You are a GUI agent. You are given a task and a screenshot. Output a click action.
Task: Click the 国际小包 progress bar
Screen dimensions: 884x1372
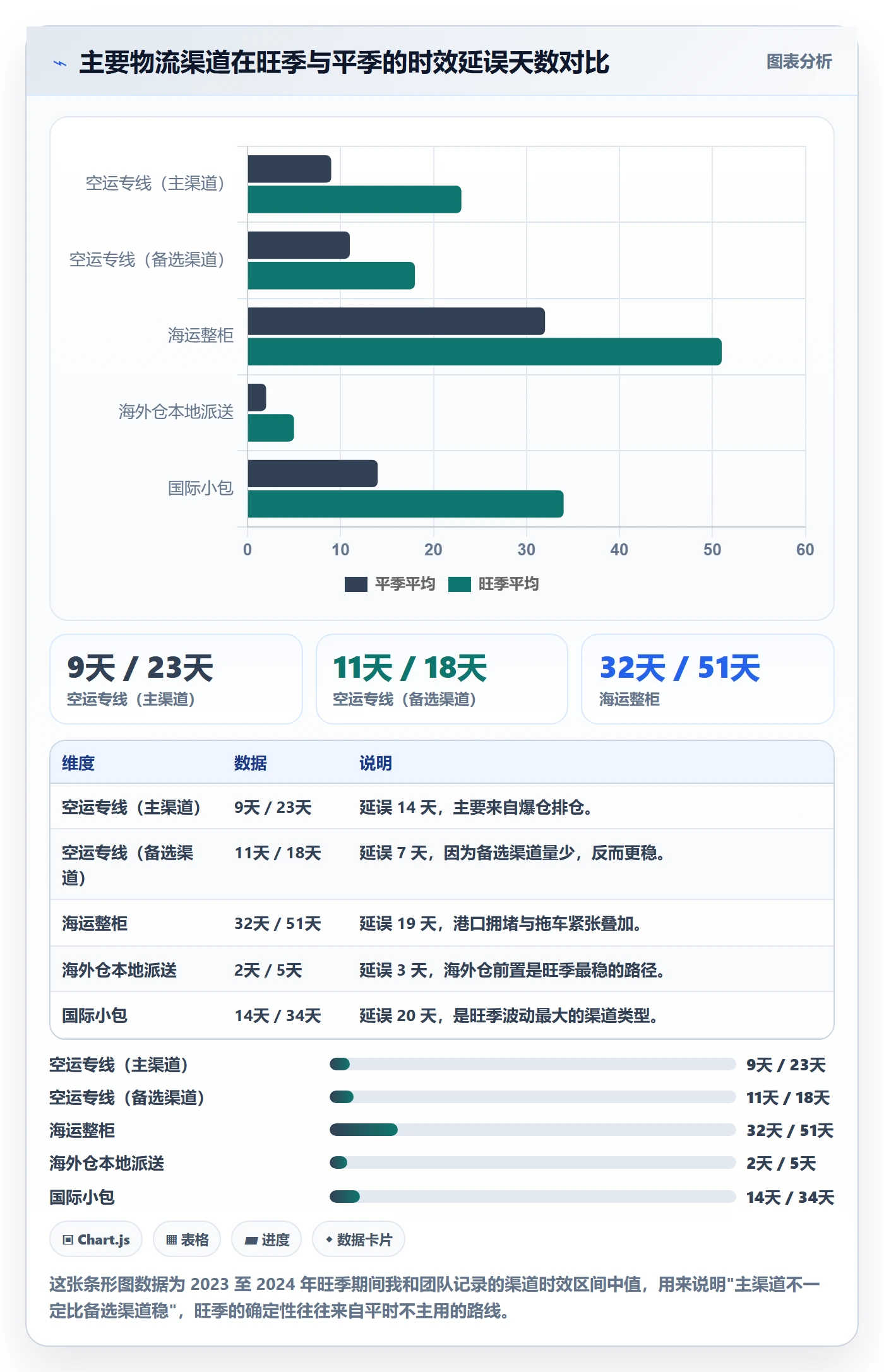pyautogui.click(x=533, y=1197)
